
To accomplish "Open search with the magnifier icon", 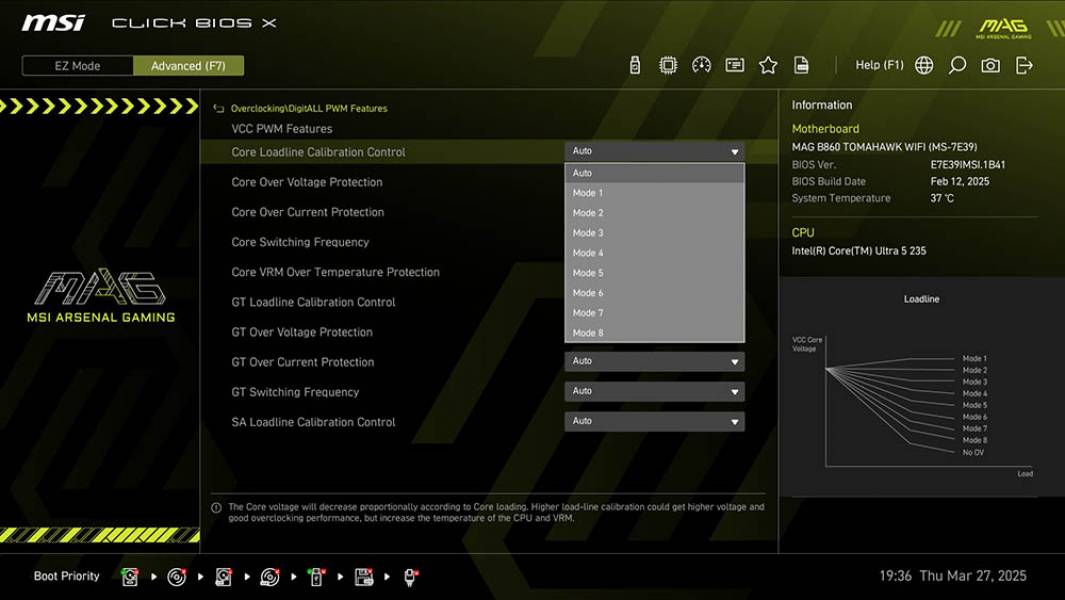I will pyautogui.click(x=957, y=65).
